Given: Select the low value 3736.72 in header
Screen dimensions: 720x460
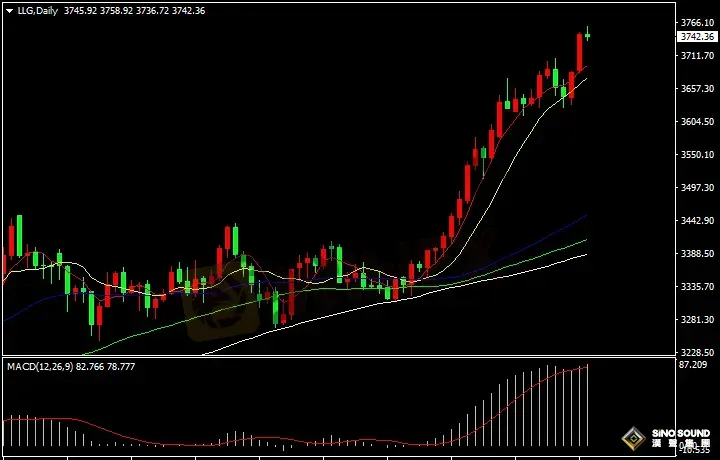Looking at the screenshot, I should tap(152, 11).
